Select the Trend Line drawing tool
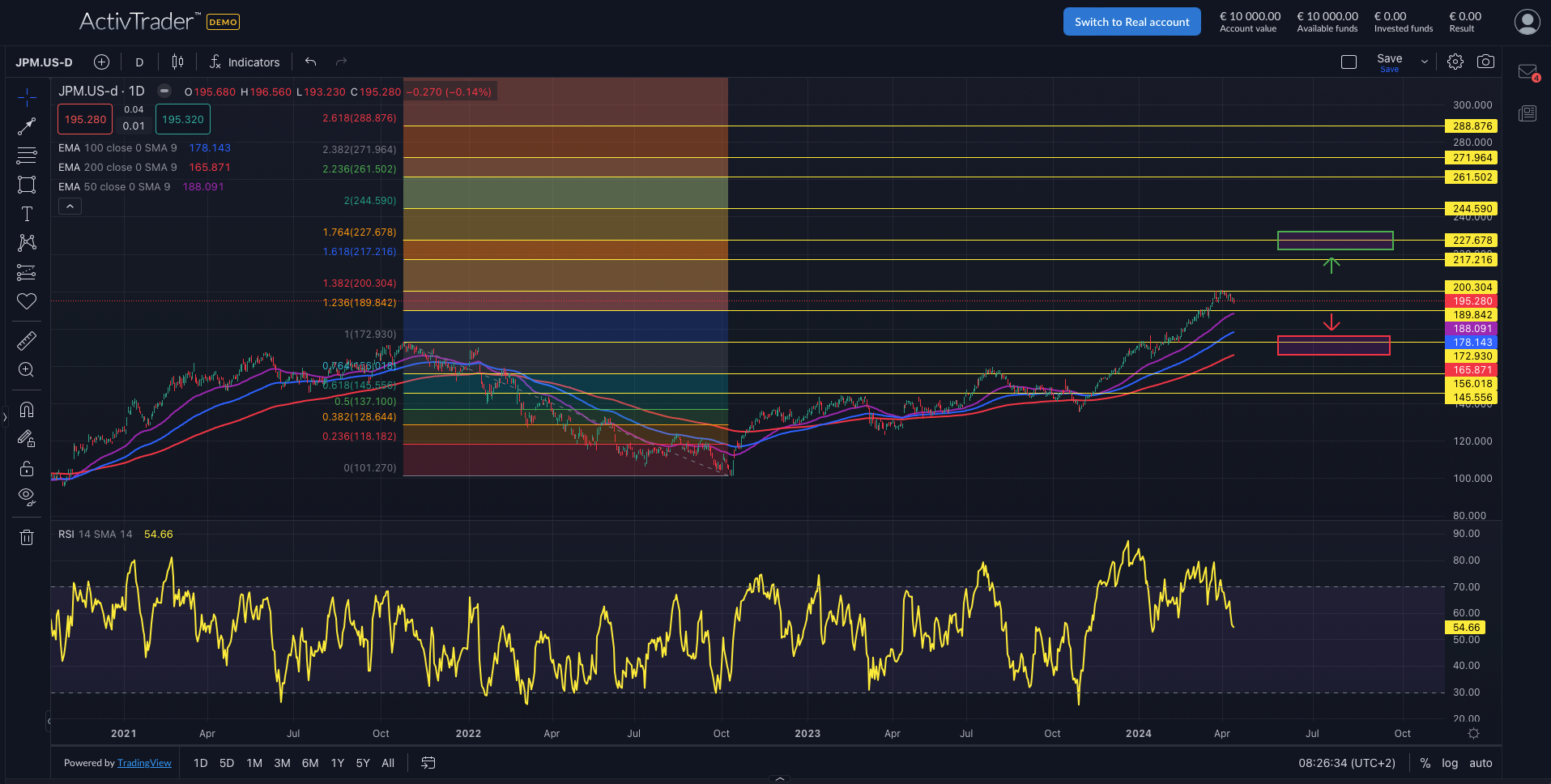 tap(27, 126)
